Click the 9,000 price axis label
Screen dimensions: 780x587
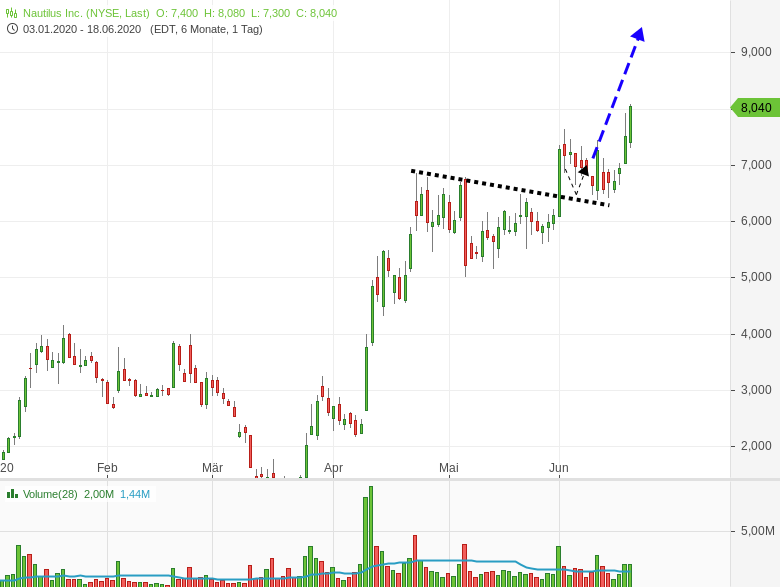pos(756,52)
